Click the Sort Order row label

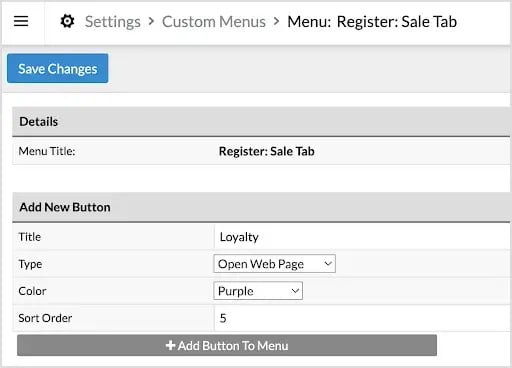[x=45, y=318]
